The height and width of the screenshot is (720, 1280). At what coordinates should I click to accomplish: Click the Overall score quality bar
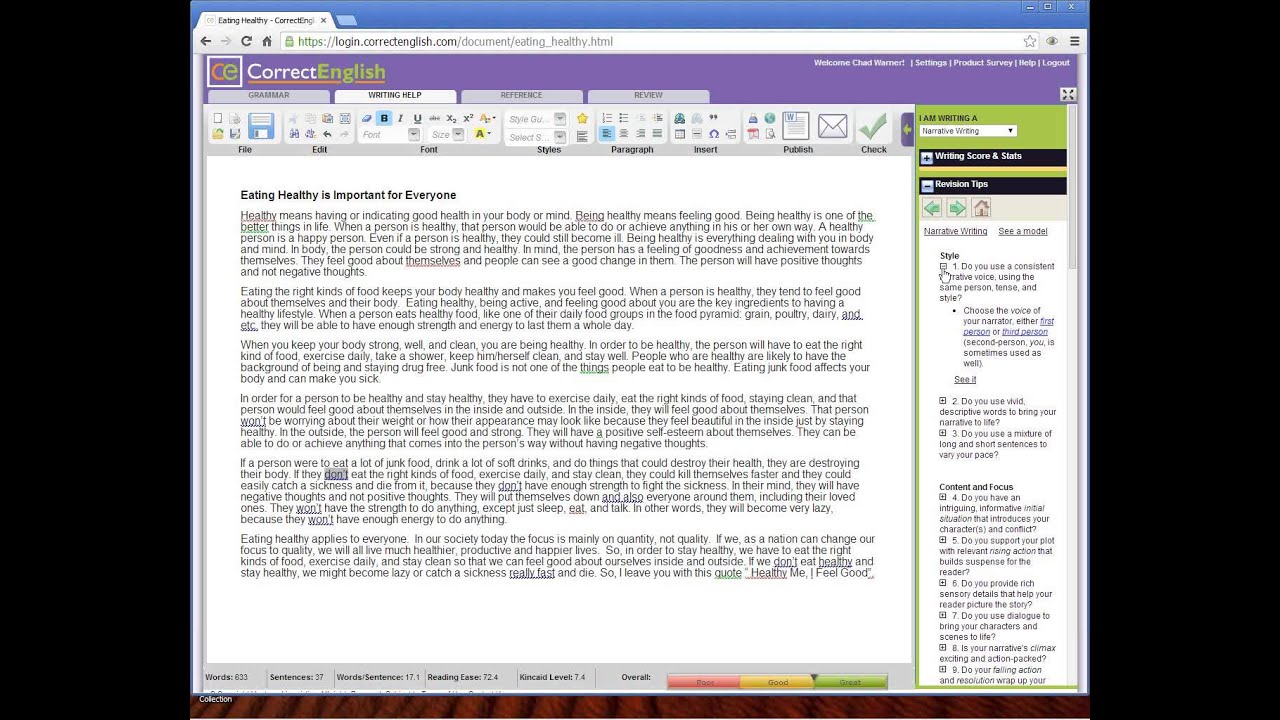point(777,682)
